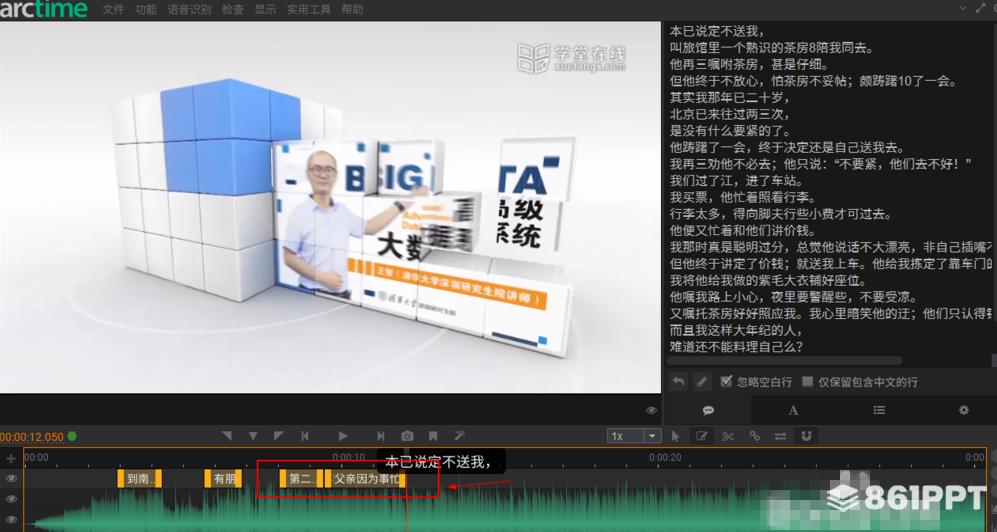Screen dimensions: 997x532
Task: Toggle the preview eye icon below video
Action: coord(651,411)
